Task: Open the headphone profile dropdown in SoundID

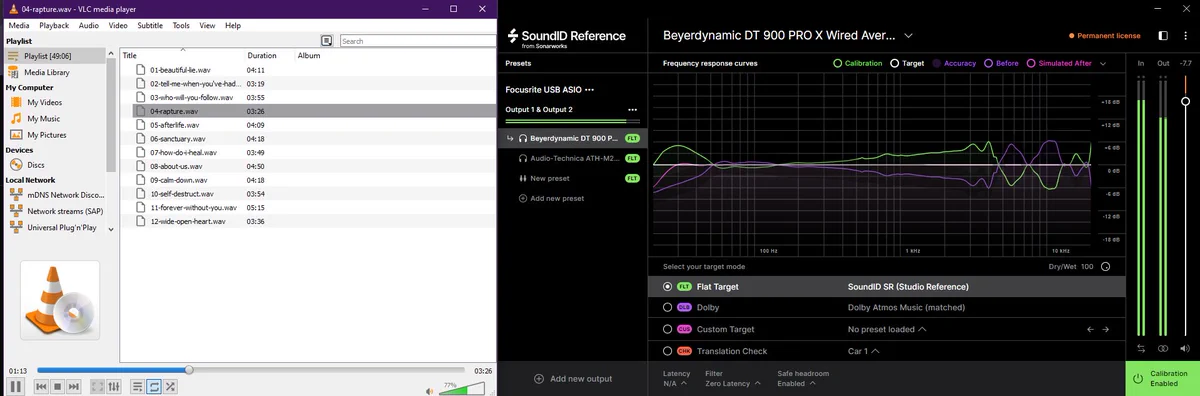Action: pos(908,35)
